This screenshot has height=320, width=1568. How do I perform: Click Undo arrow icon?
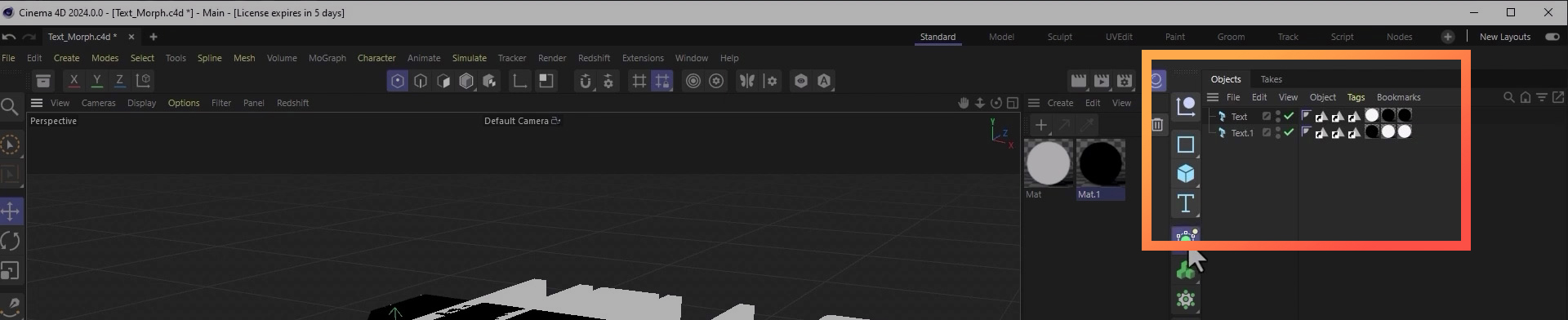[x=8, y=37]
